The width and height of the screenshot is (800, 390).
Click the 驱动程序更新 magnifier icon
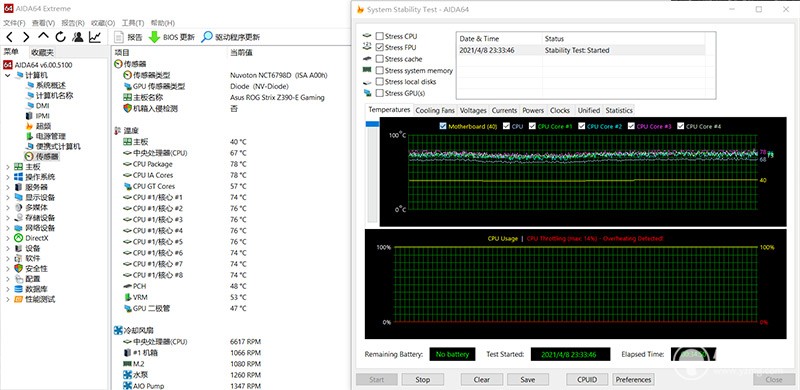(207, 37)
